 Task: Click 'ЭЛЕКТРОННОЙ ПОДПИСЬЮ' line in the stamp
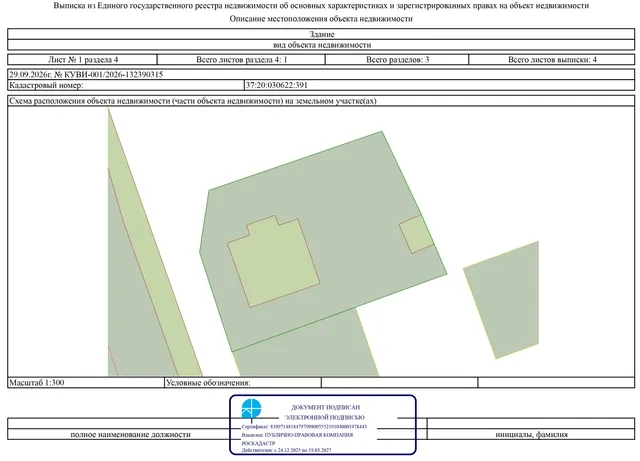click(324, 417)
